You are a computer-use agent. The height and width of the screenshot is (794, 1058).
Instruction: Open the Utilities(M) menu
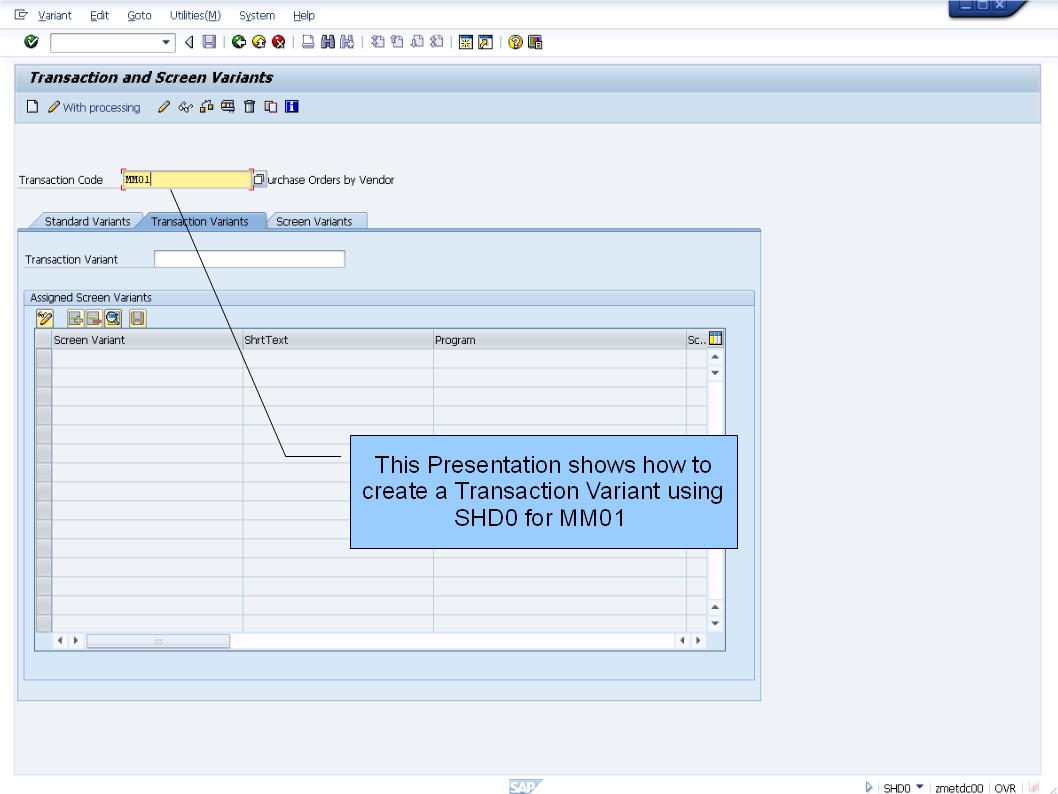coord(195,16)
